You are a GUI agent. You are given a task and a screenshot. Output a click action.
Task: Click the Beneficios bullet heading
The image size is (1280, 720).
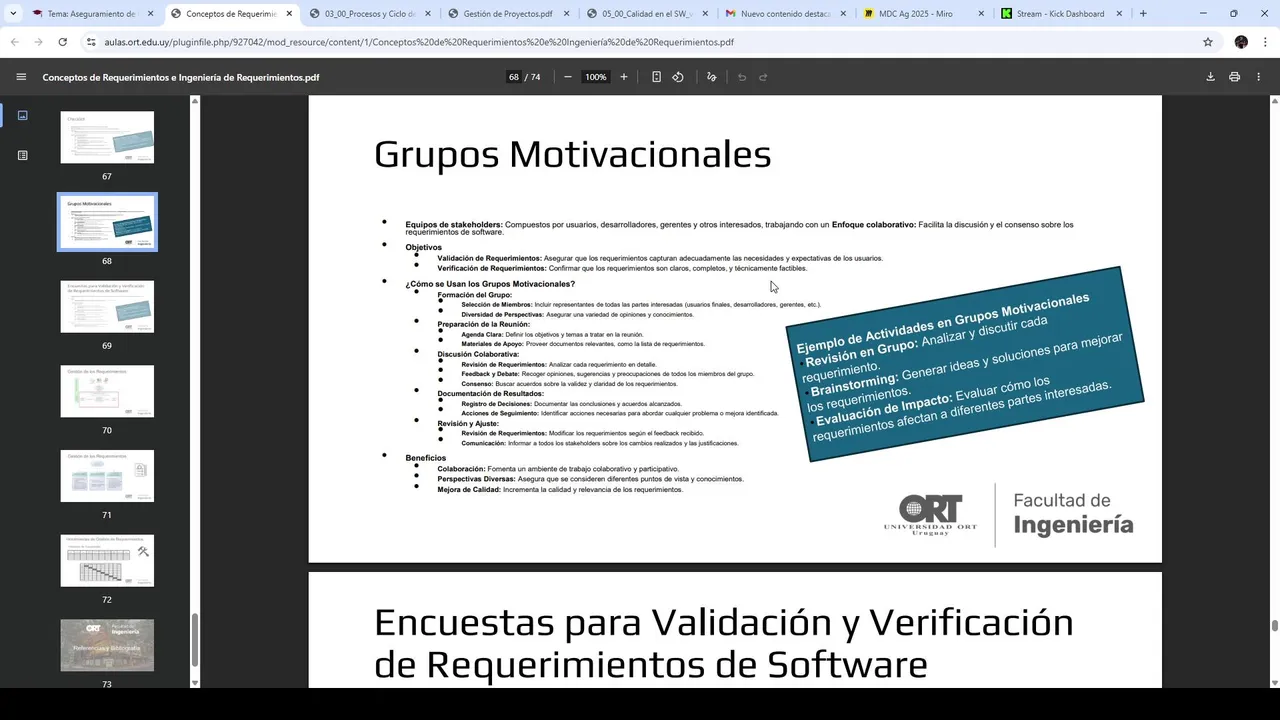tap(426, 457)
